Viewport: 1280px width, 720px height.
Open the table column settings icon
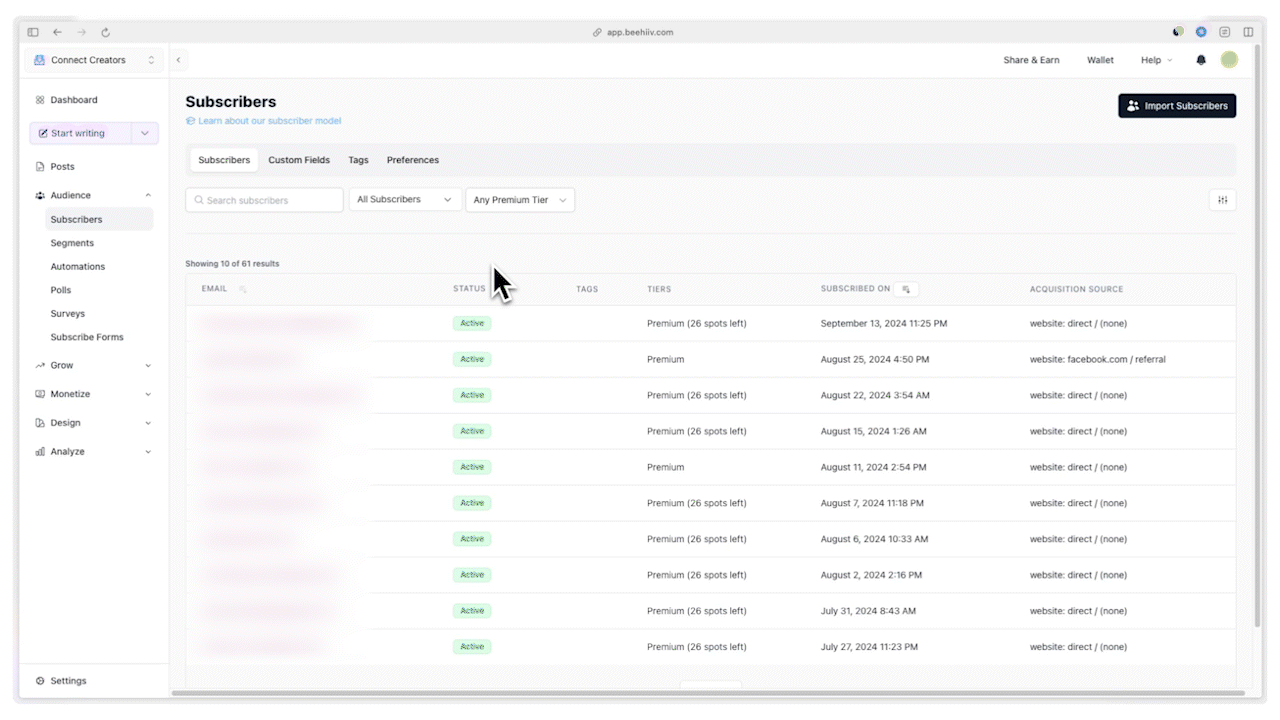1222,200
